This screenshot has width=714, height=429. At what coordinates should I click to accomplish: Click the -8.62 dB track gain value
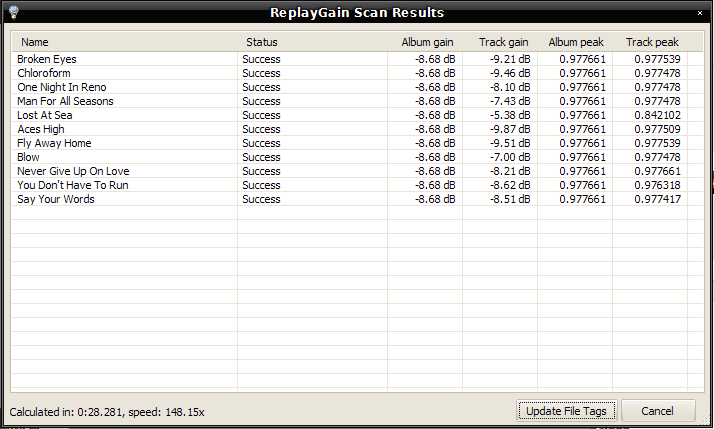point(510,185)
